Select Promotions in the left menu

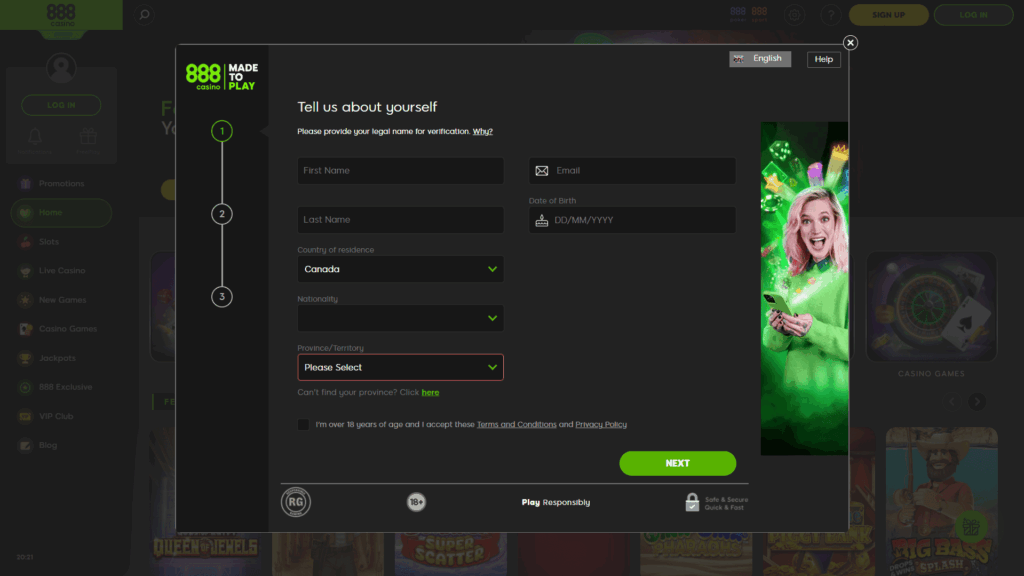click(28, 183)
